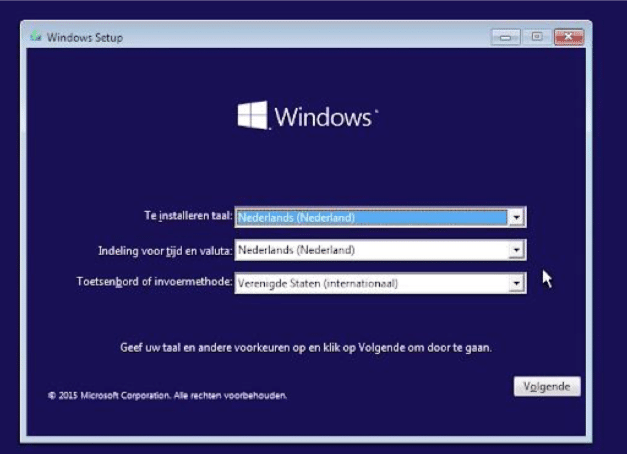Screen dimensions: 627x454
Task: Click the 'Indeling voor tijd en valuta:' label
Action: coord(165,251)
